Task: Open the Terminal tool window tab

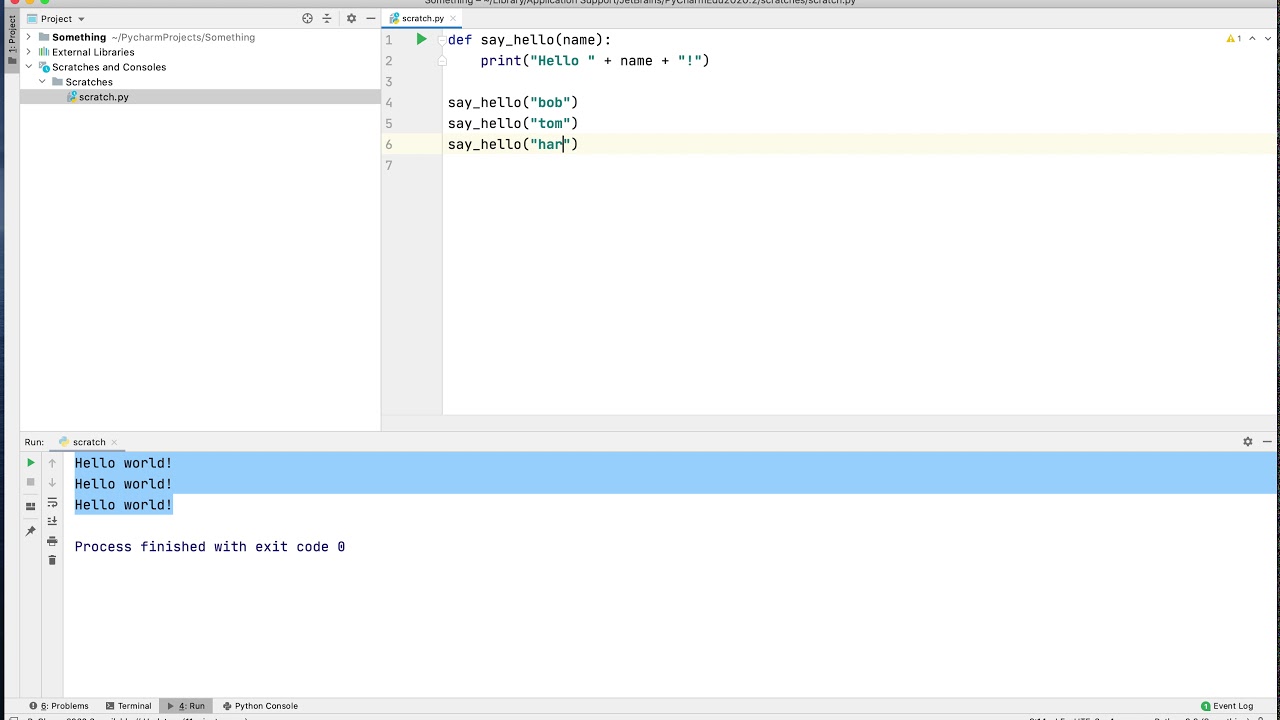Action: click(128, 705)
